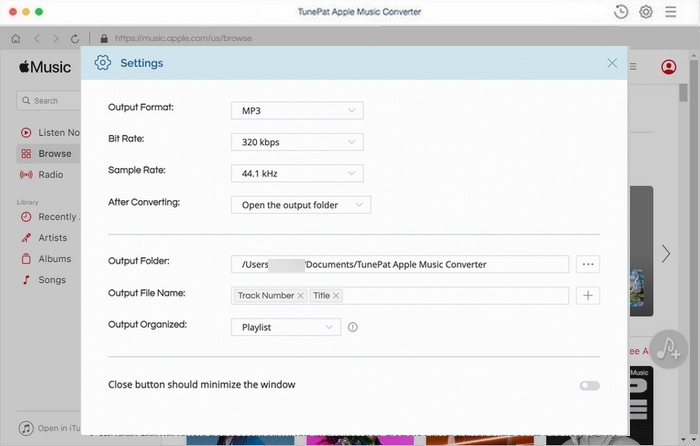The image size is (700, 446).
Task: Remove the Title tag
Action: [x=336, y=296]
